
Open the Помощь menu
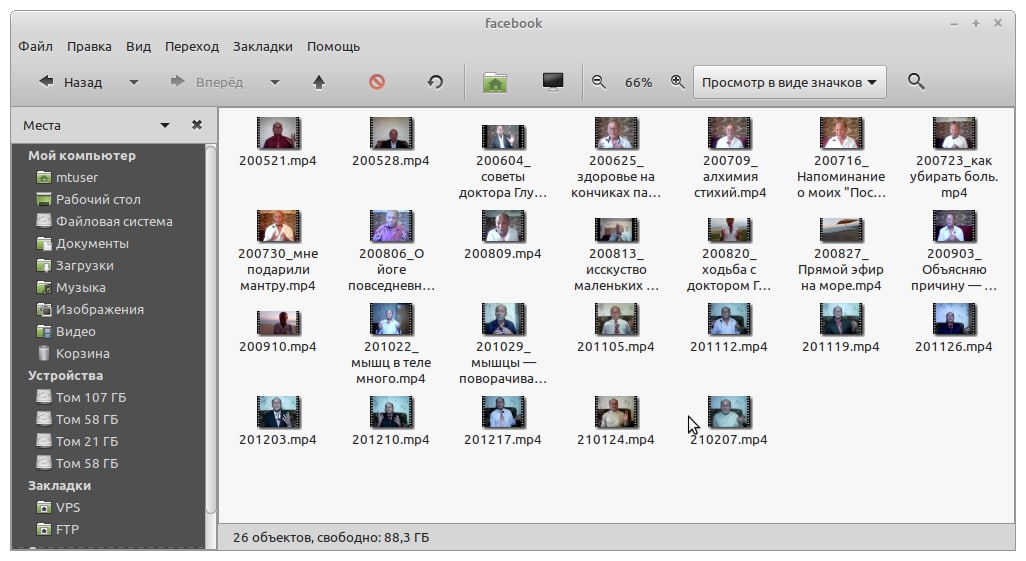coord(333,46)
